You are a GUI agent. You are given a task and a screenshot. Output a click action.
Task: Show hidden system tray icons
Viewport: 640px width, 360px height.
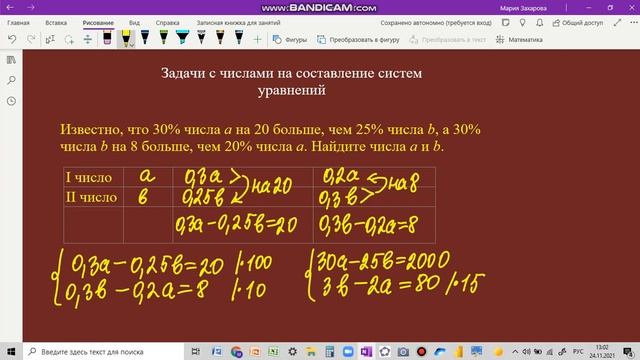515,351
